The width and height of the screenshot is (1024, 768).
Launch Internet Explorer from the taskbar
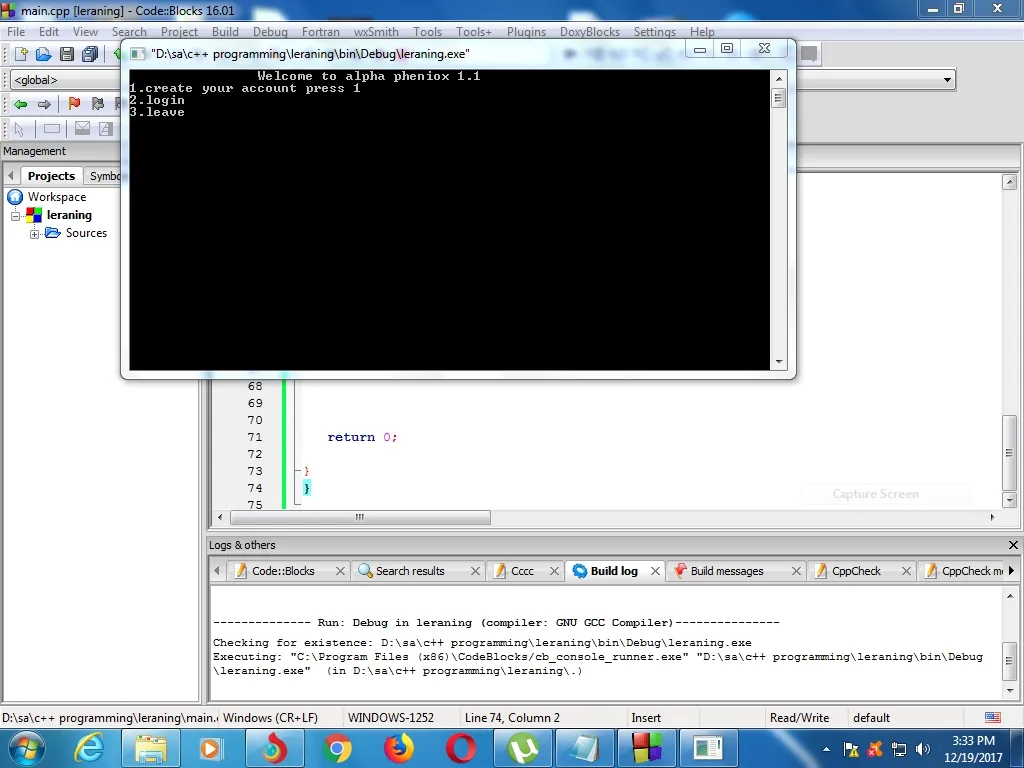tap(88, 748)
